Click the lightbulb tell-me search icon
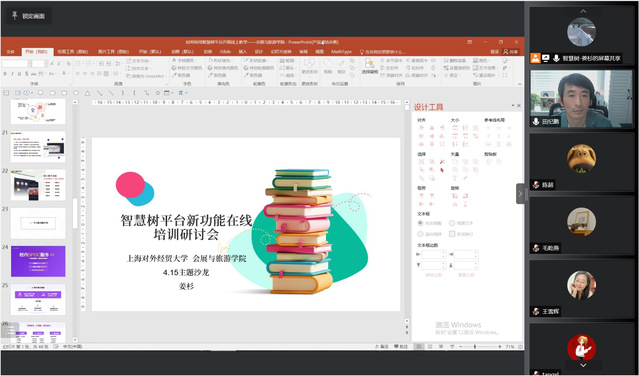Screen dimensions: 639x376 click(x=361, y=52)
